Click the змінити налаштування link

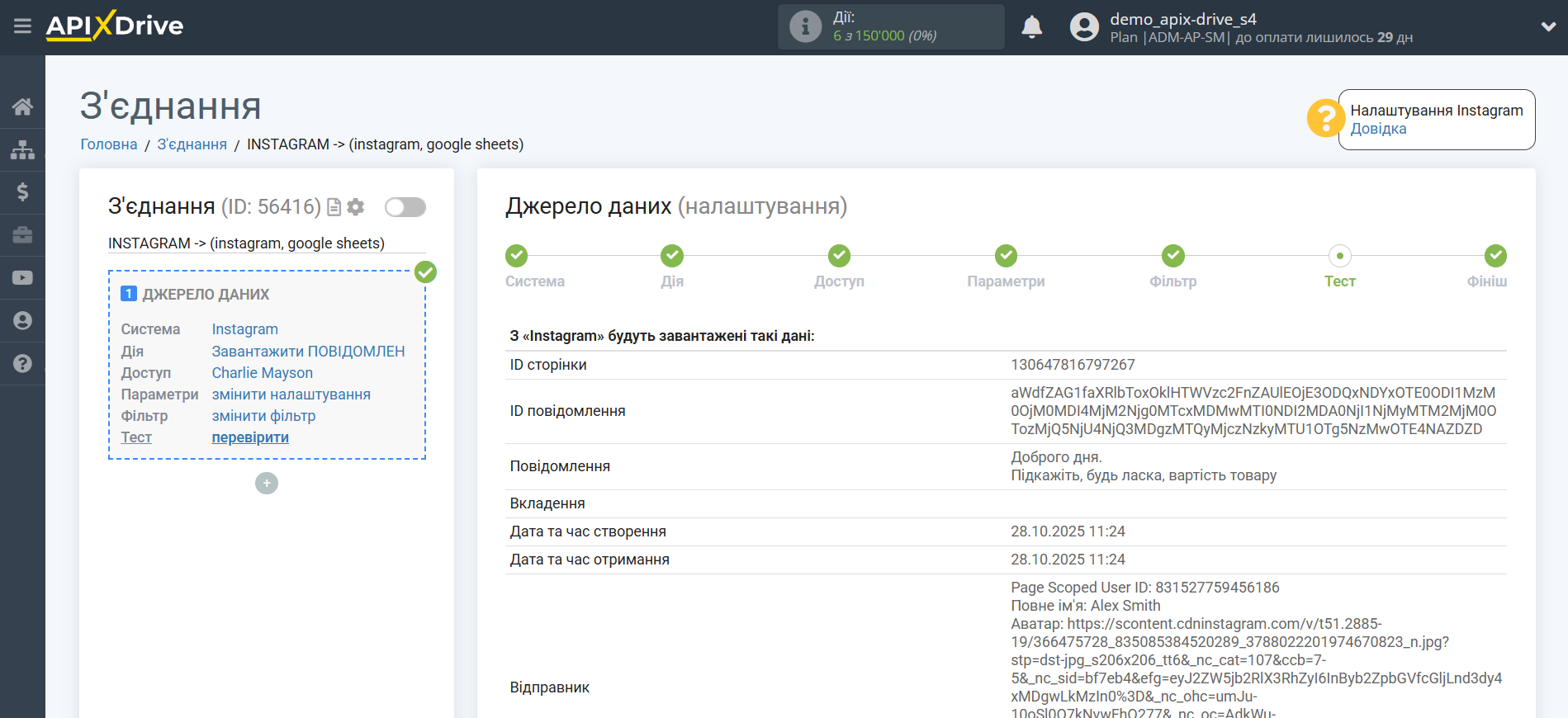(x=291, y=394)
